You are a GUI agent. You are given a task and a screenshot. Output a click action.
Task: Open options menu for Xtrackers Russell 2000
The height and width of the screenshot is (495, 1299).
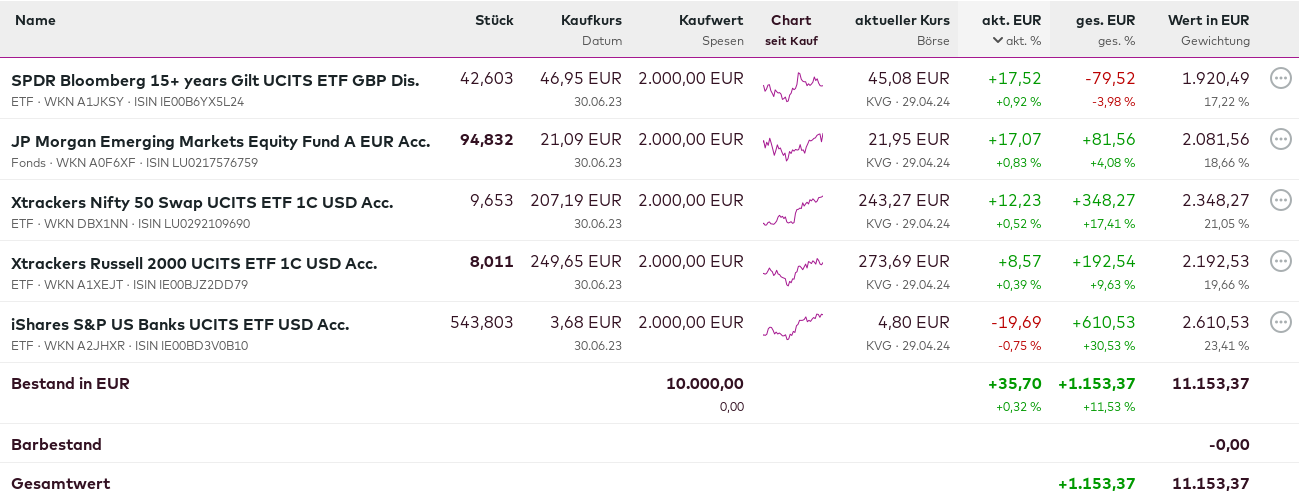[x=1280, y=261]
